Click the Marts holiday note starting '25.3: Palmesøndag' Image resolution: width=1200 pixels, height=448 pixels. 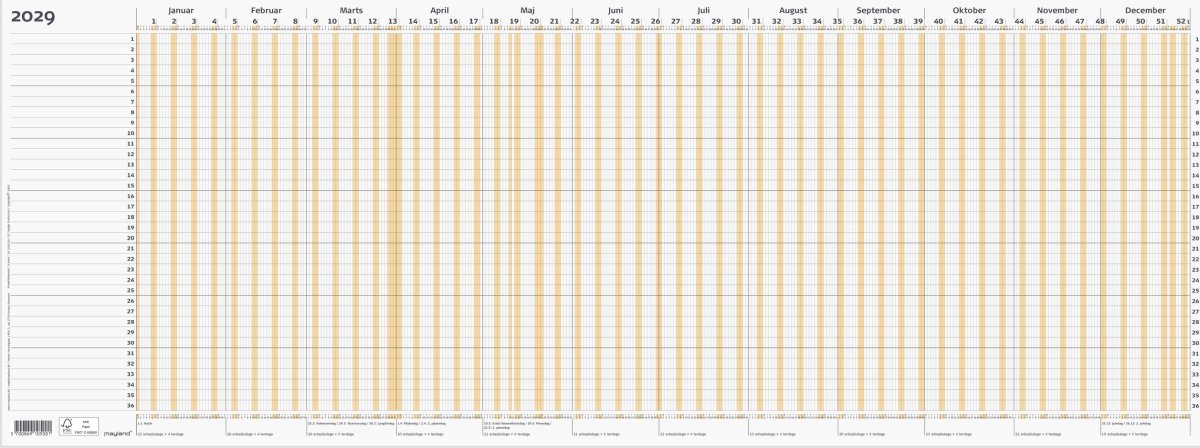click(352, 423)
